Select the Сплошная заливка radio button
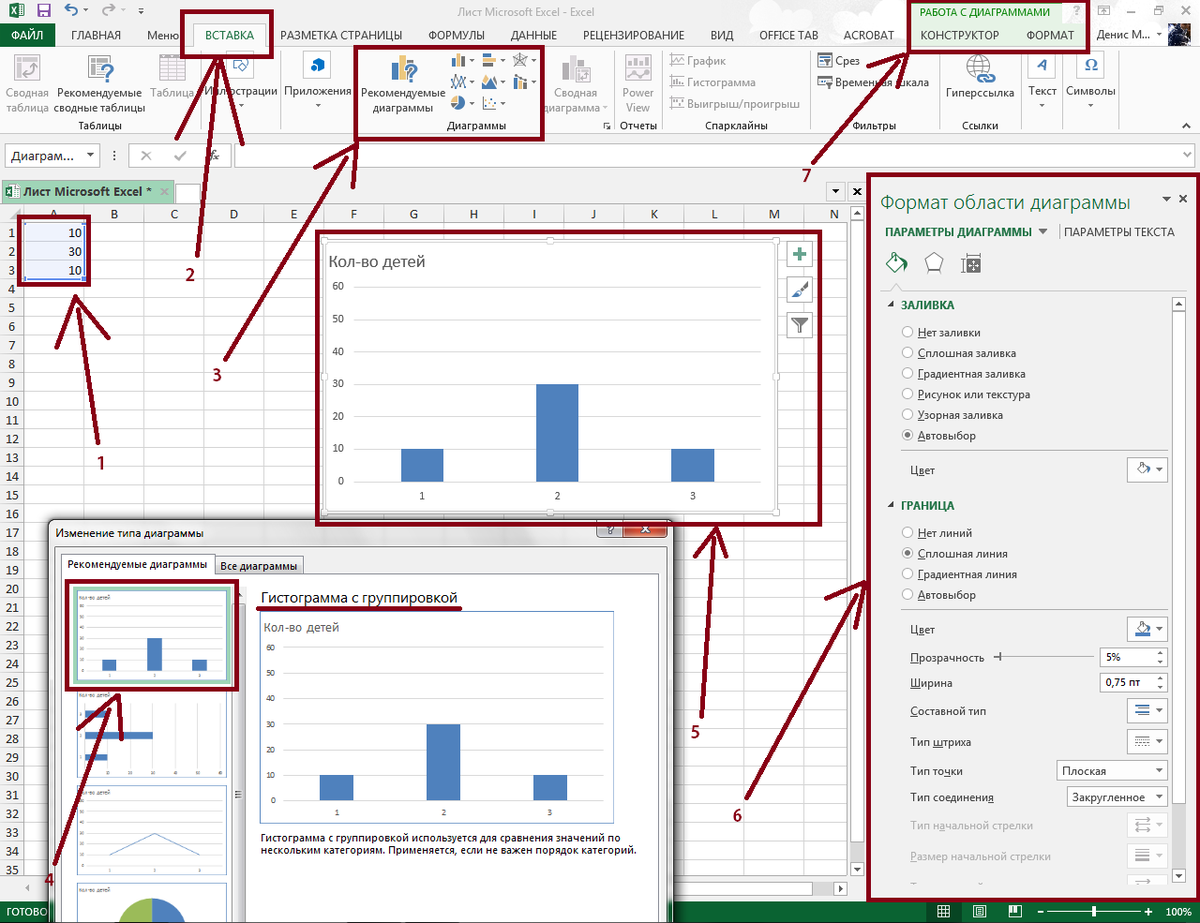The width and height of the screenshot is (1200, 923). coord(907,353)
